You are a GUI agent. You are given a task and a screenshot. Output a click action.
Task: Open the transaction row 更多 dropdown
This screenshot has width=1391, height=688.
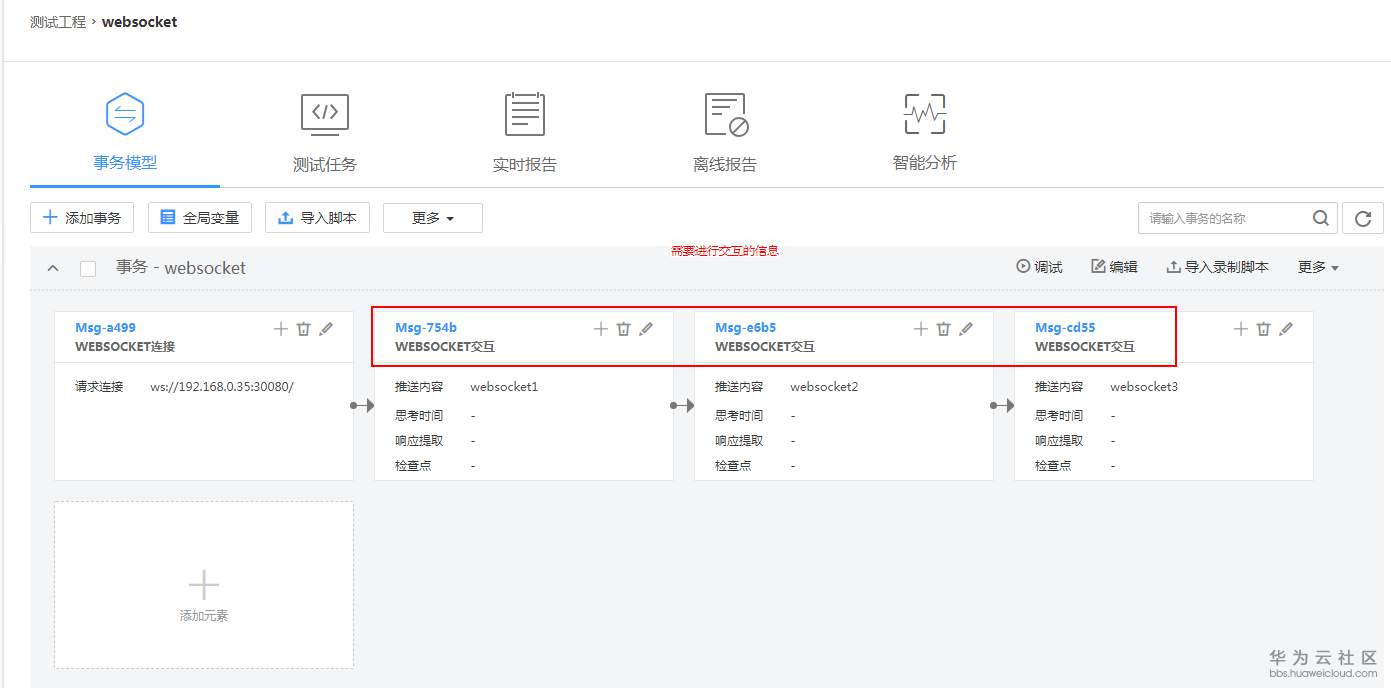1318,267
